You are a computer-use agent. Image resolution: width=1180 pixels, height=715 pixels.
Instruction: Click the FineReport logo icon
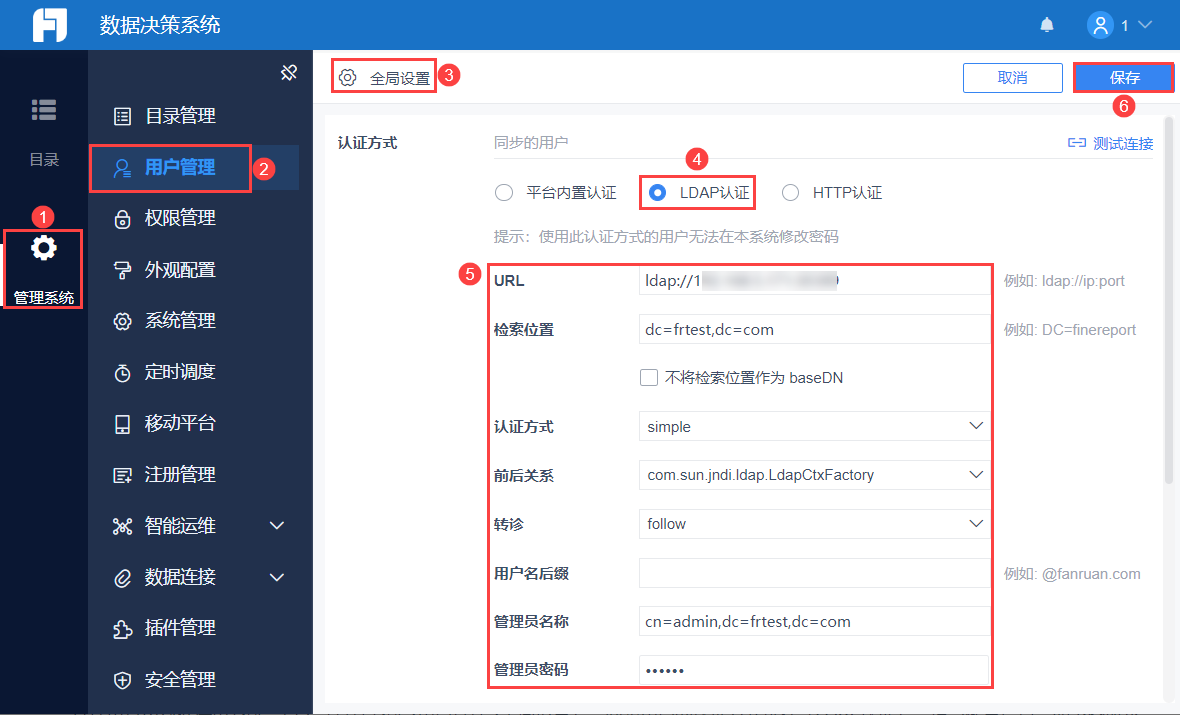[x=50, y=25]
